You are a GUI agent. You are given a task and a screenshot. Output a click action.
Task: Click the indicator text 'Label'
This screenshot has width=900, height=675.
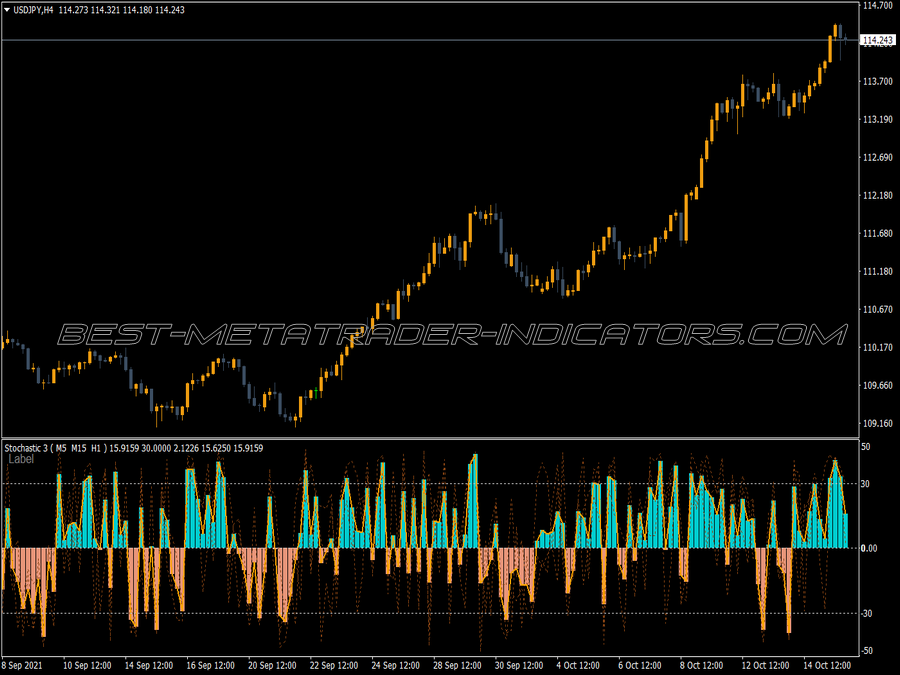(x=21, y=459)
